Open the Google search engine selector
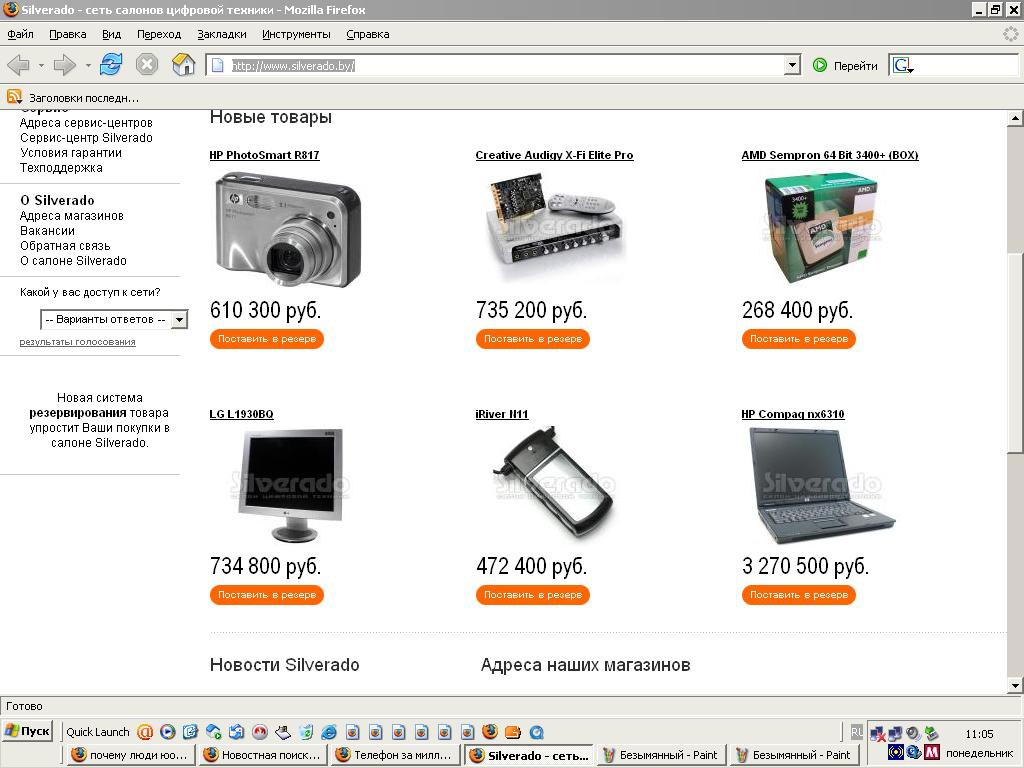The height and width of the screenshot is (768, 1024). pos(903,65)
